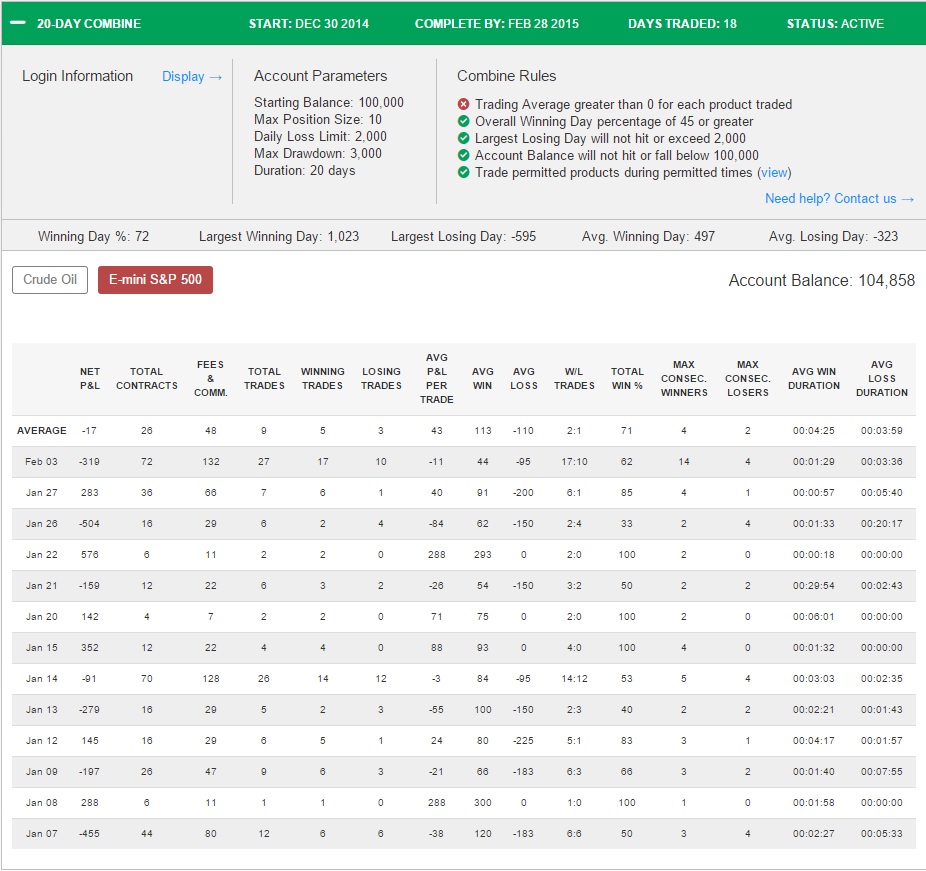Click the AVG LOSS DURATION header
Viewport: 926px width, 871px height.
point(882,379)
